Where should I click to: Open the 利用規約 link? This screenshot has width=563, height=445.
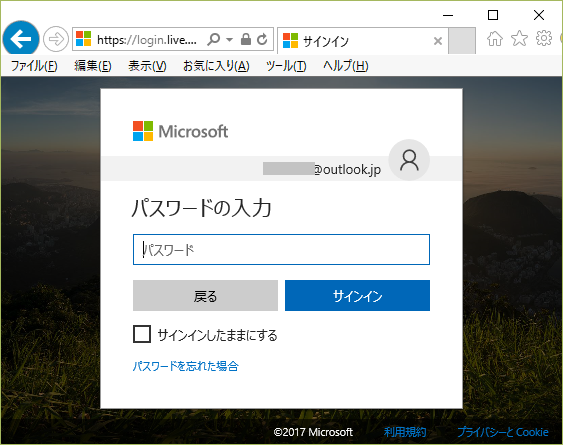405,432
